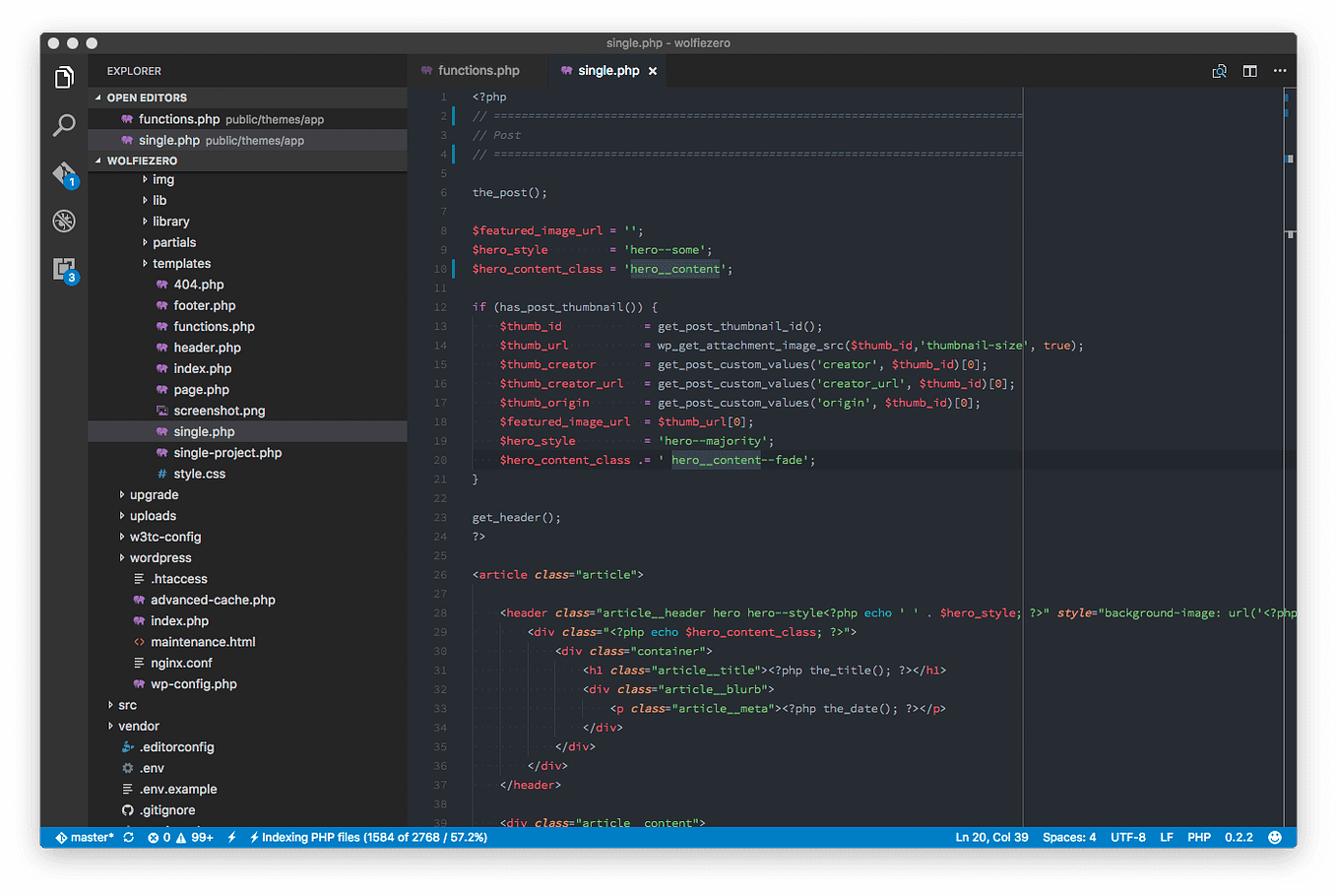Open the Search view icon
This screenshot has width=1337, height=896.
click(x=64, y=125)
